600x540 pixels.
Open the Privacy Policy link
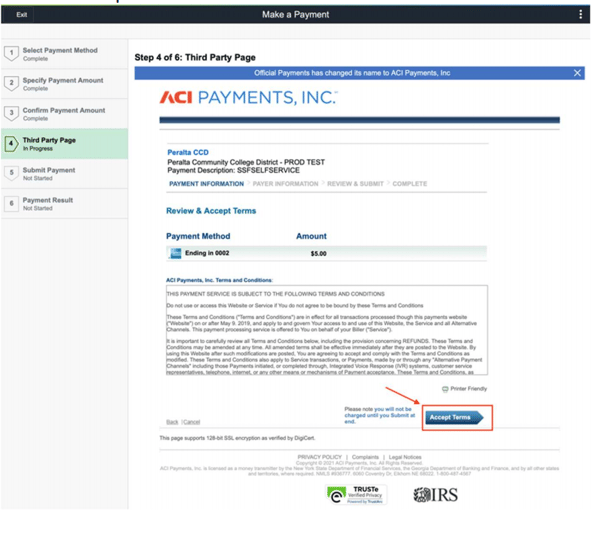click(x=320, y=457)
